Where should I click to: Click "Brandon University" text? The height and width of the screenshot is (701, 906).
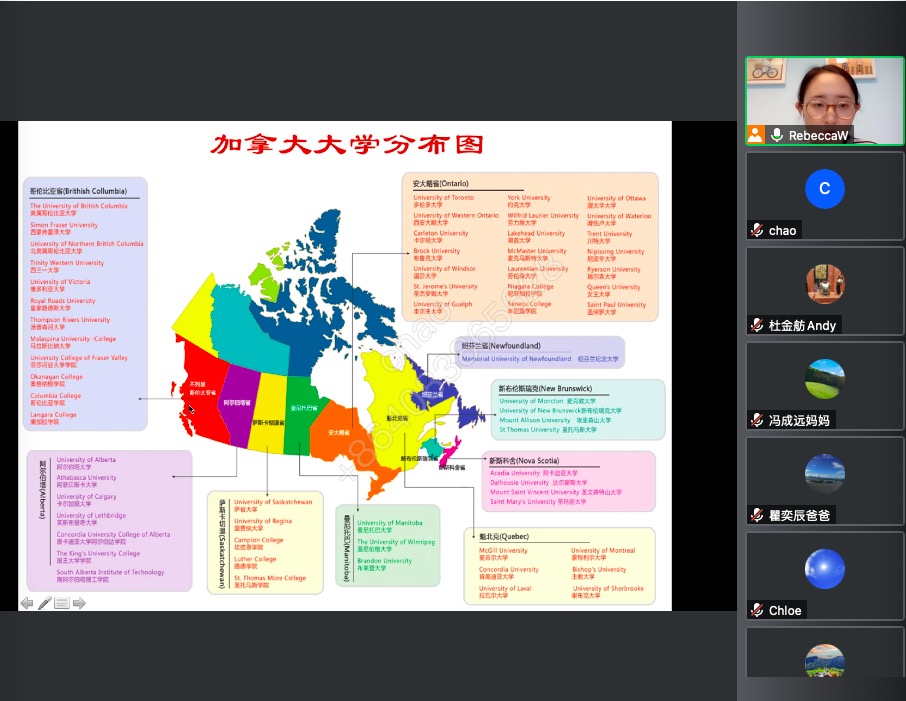pyautogui.click(x=384, y=561)
